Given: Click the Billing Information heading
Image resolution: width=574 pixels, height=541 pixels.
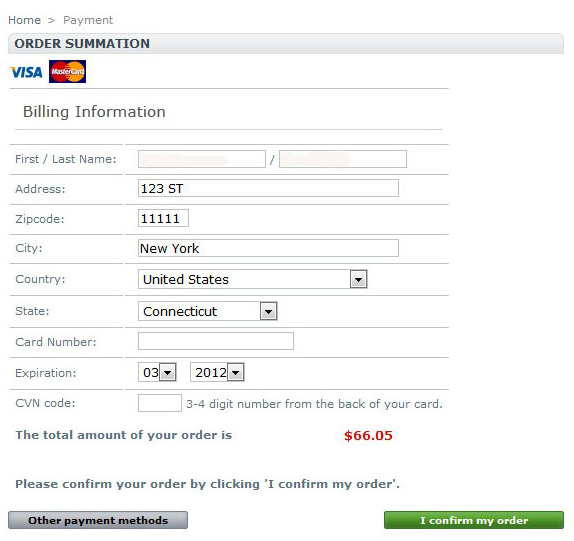Looking at the screenshot, I should tap(94, 112).
